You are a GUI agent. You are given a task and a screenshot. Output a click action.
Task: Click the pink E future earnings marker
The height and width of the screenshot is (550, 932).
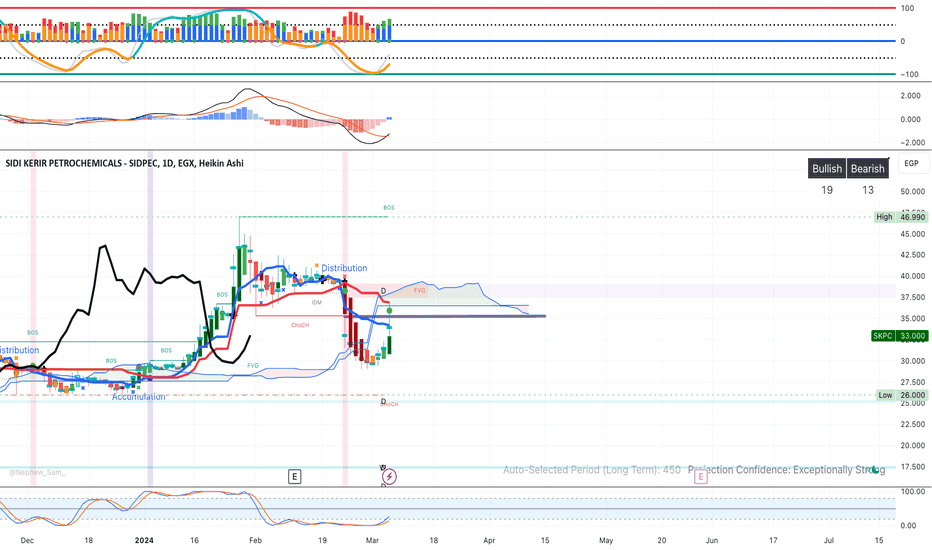click(701, 476)
